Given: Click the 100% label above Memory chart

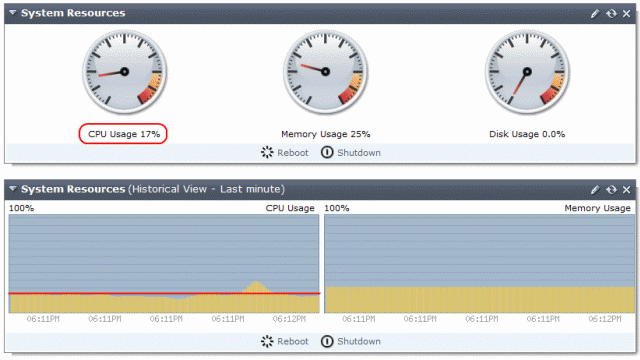Looking at the screenshot, I should pos(337,208).
